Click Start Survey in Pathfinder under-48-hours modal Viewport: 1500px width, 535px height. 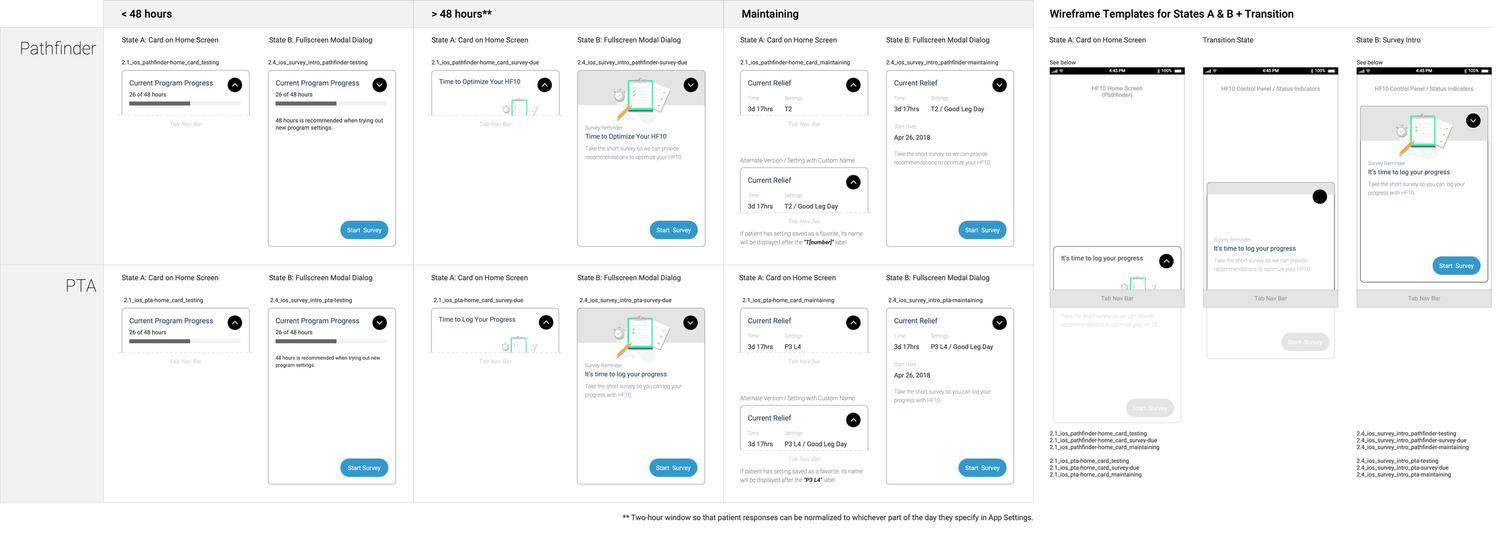[x=364, y=230]
